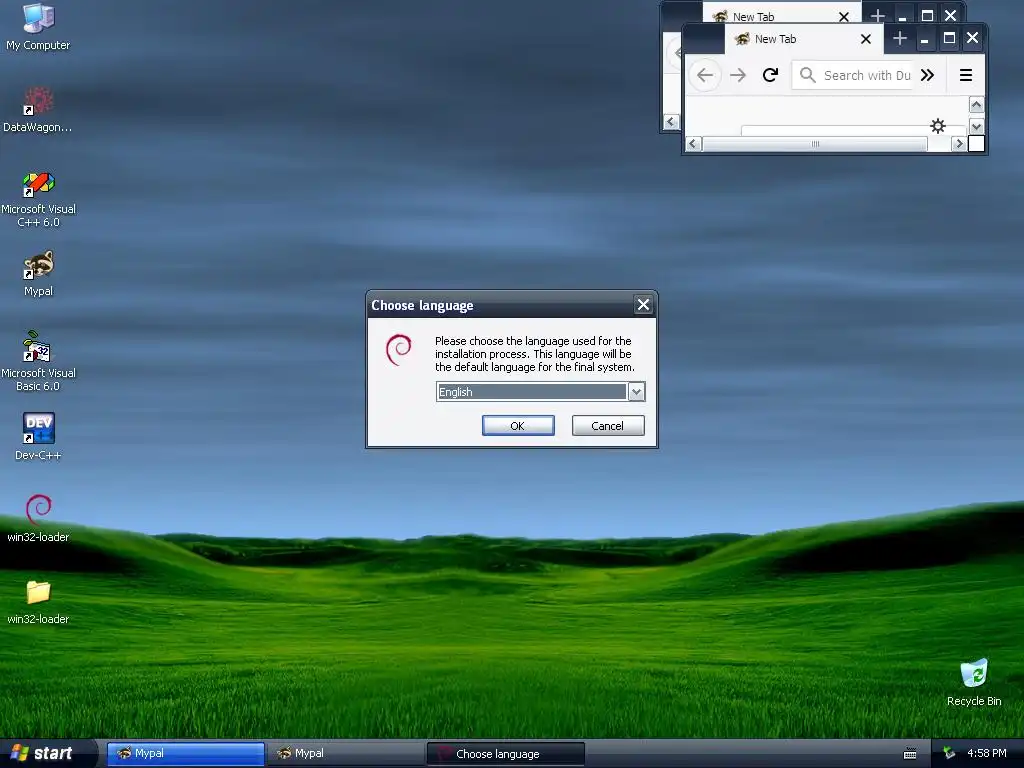Minimize the front Mypal window
Screen dimensions: 1024x768
click(924, 39)
